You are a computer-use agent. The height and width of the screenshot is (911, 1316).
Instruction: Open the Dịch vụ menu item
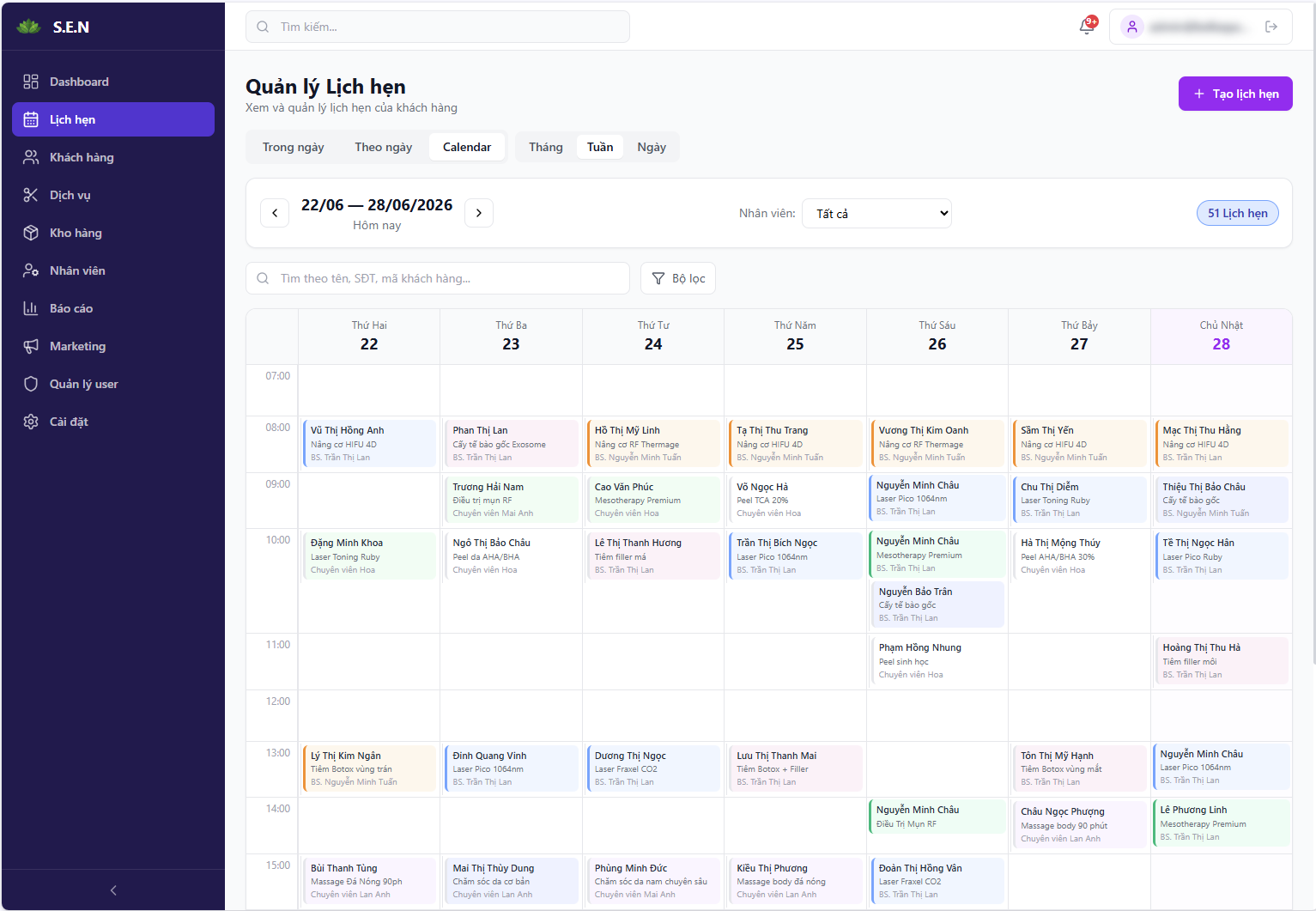(113, 195)
